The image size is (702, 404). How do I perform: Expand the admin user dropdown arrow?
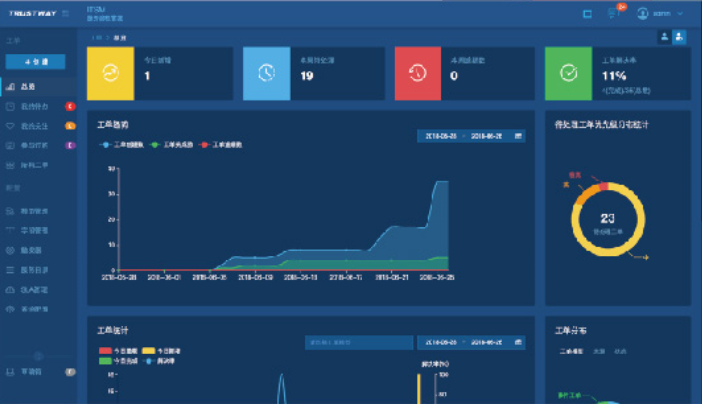point(681,14)
